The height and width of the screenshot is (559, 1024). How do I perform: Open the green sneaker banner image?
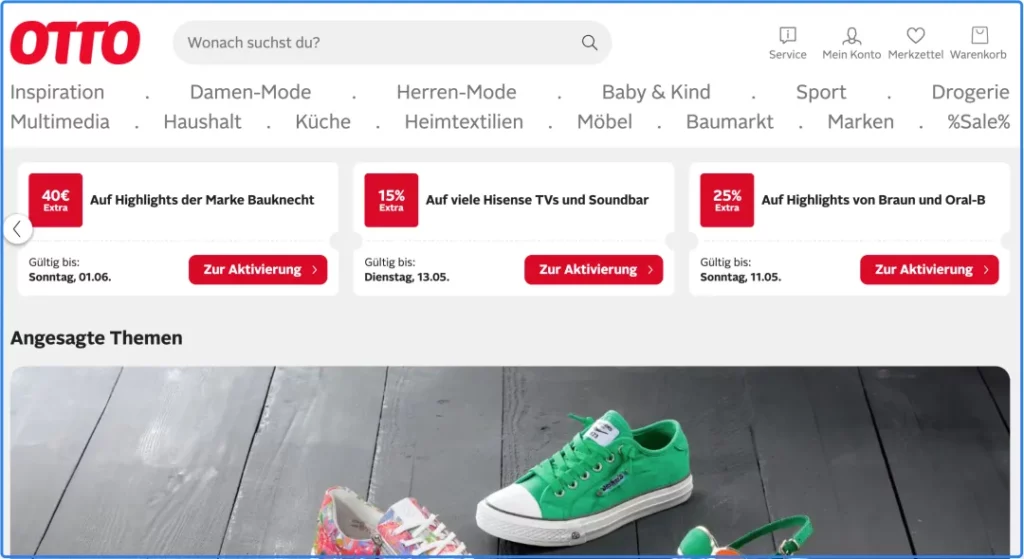[x=510, y=460]
